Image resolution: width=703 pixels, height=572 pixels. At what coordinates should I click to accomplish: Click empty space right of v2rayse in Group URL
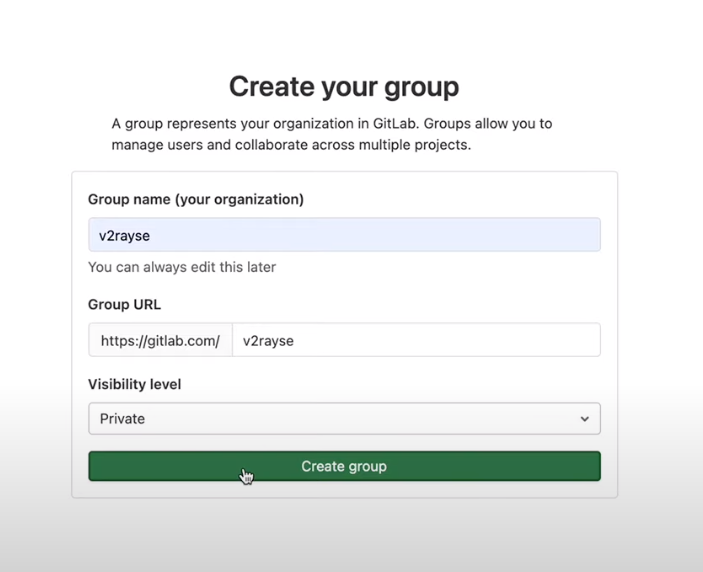(450, 340)
